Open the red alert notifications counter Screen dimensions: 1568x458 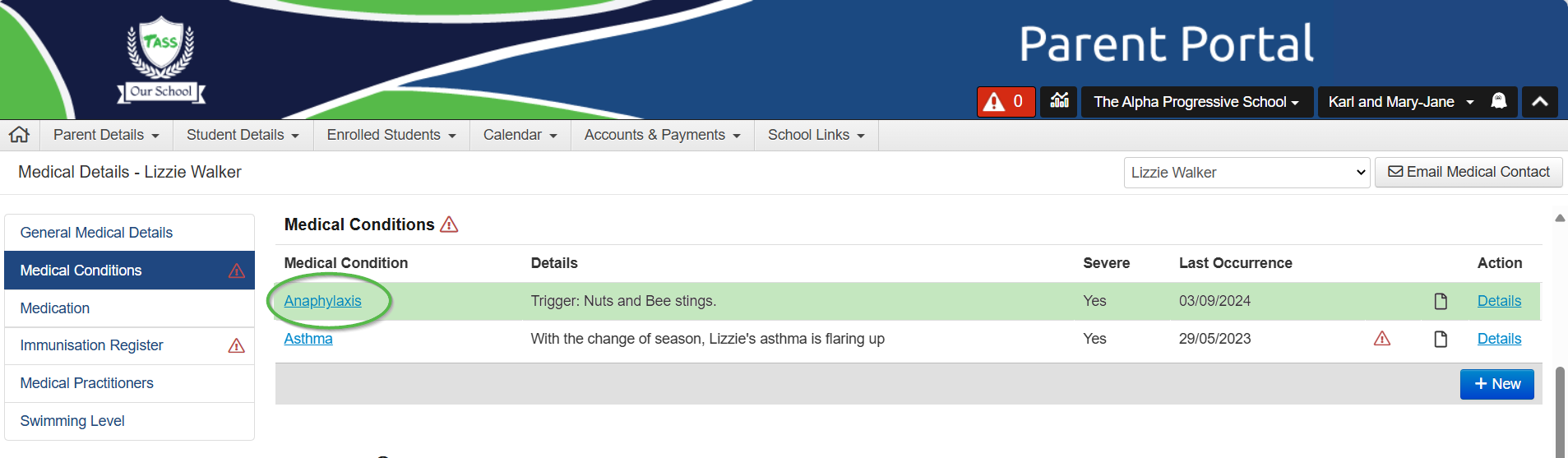[1005, 102]
